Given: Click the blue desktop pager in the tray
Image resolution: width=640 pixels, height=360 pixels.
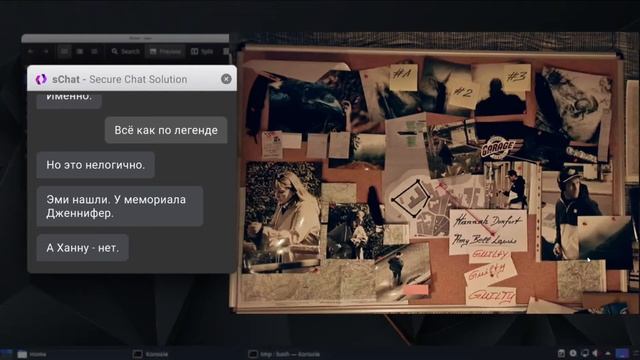Looking at the screenshot, I should tap(622, 353).
